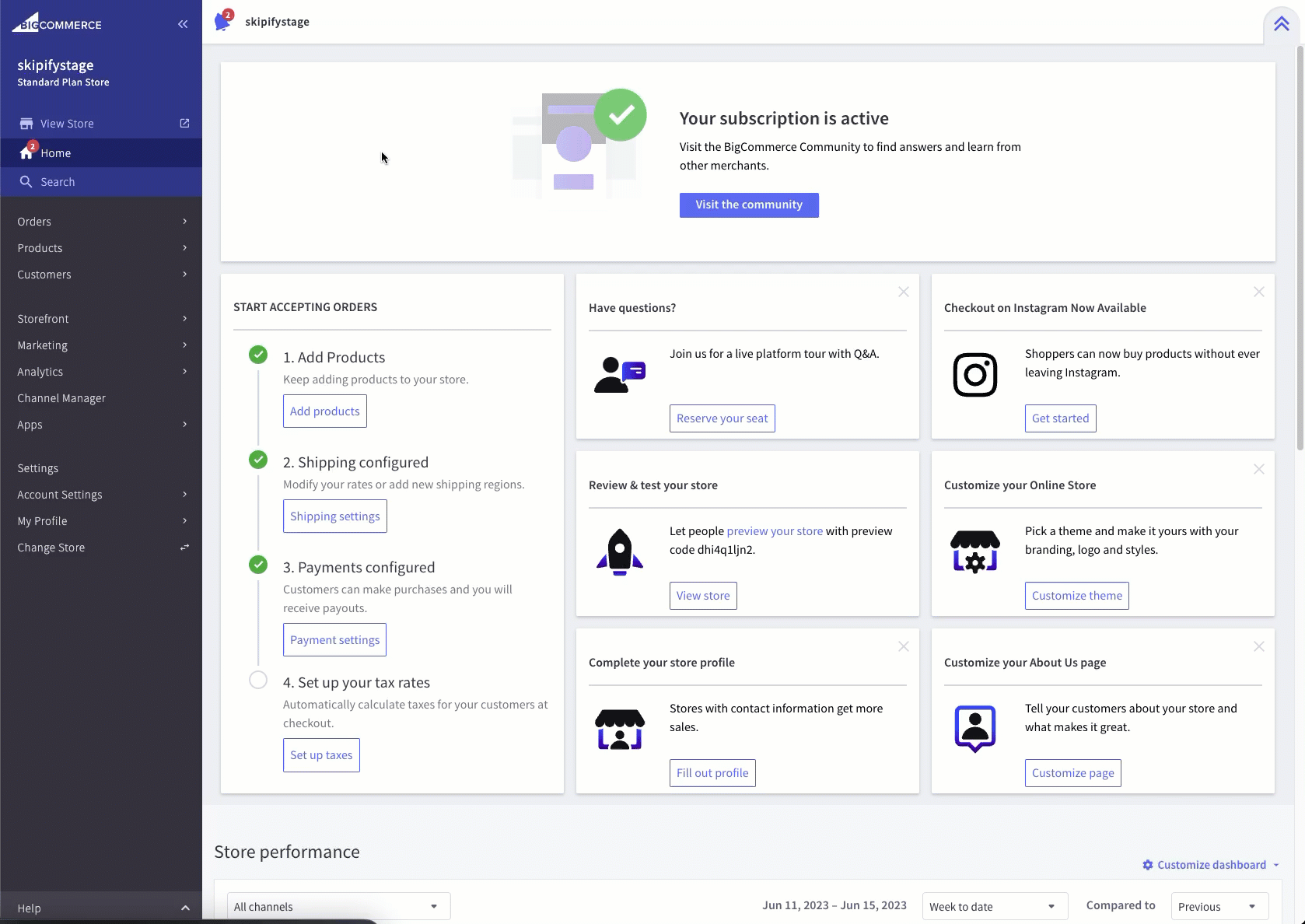Select View Store in sidebar
Image resolution: width=1305 pixels, height=924 pixels.
pos(101,124)
